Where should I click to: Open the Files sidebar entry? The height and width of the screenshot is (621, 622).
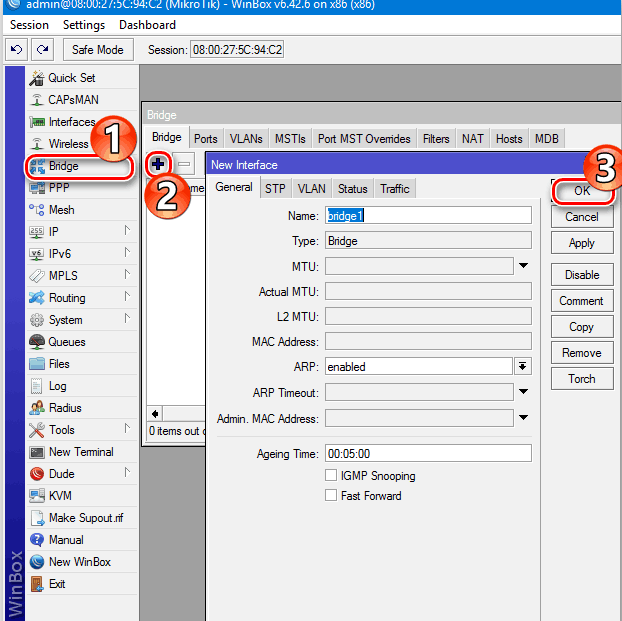[60, 364]
